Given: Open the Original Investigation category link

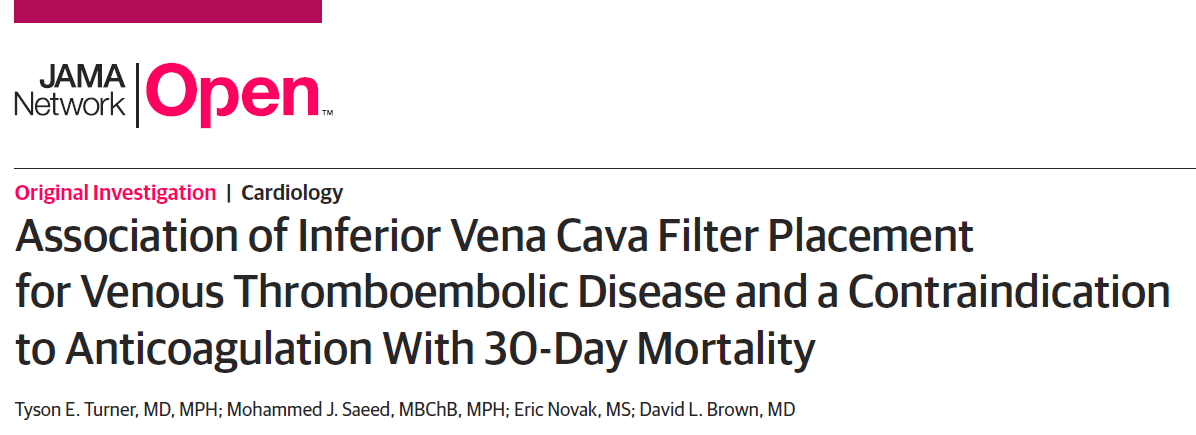Looking at the screenshot, I should (x=115, y=193).
